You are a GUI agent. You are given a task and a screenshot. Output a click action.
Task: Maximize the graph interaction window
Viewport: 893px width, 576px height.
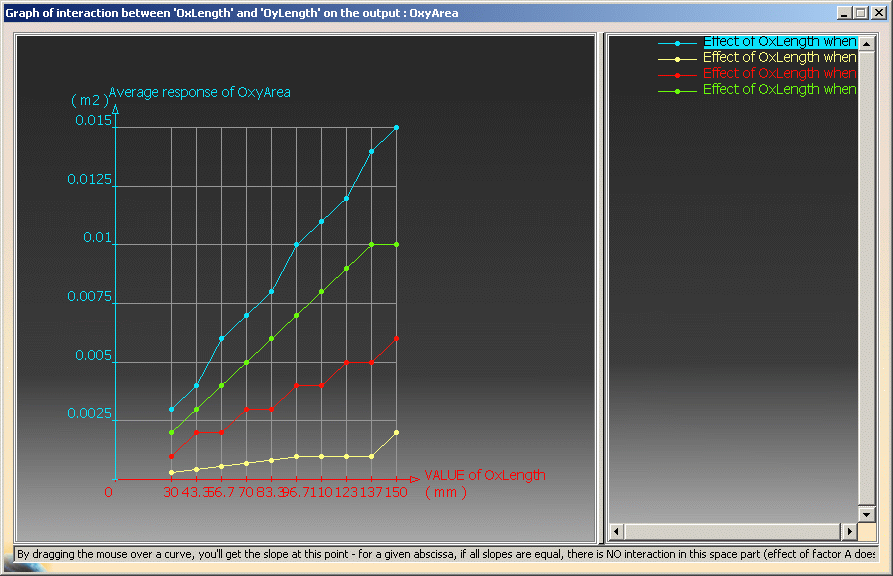(861, 14)
